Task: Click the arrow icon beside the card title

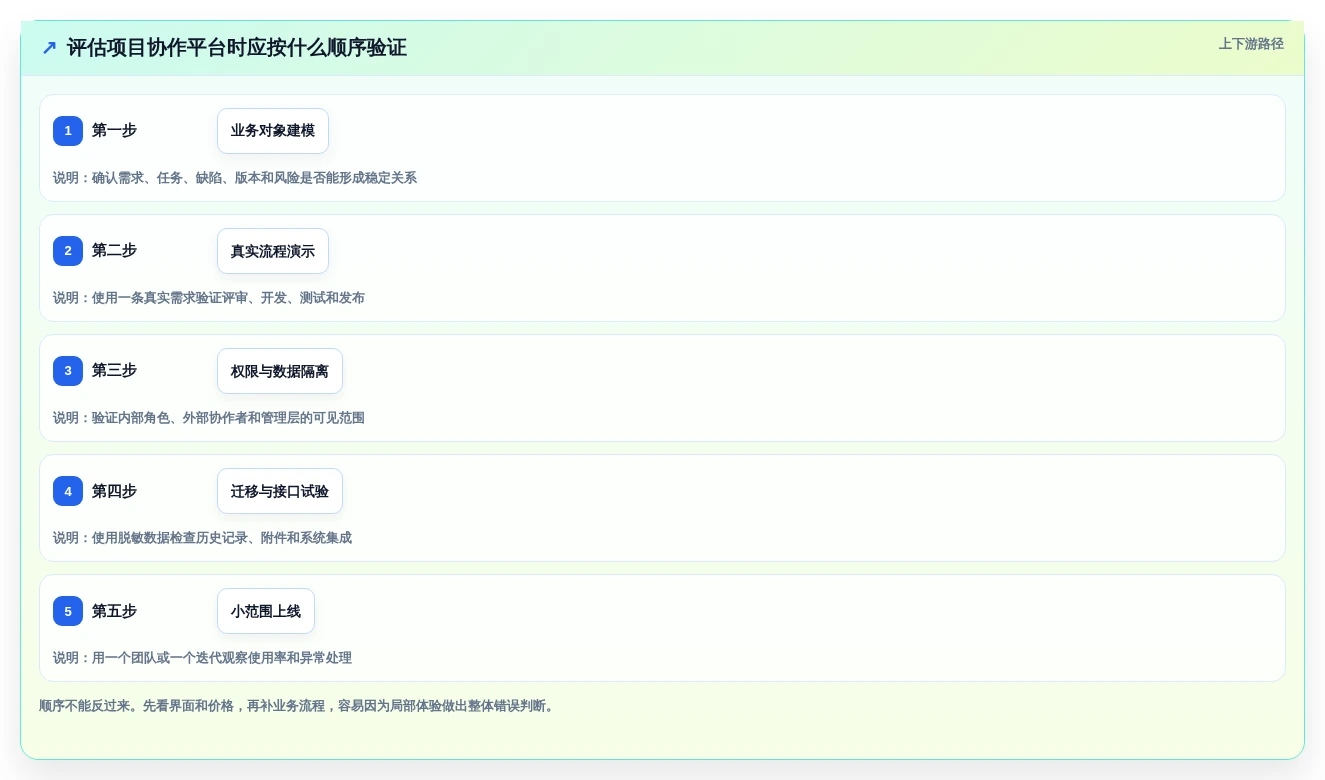Action: (49, 48)
